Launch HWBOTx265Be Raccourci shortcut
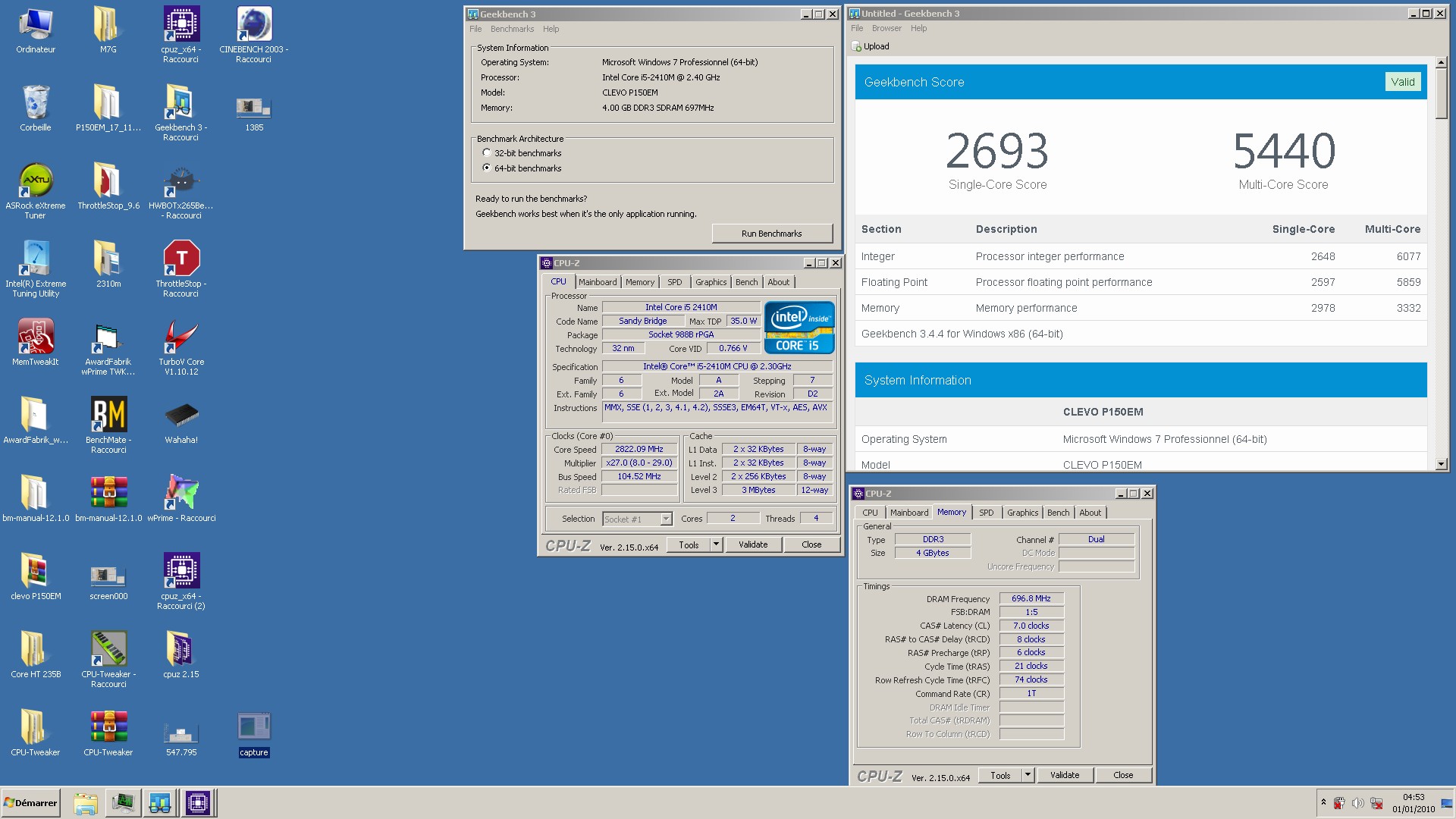1456x819 pixels. coord(180,191)
